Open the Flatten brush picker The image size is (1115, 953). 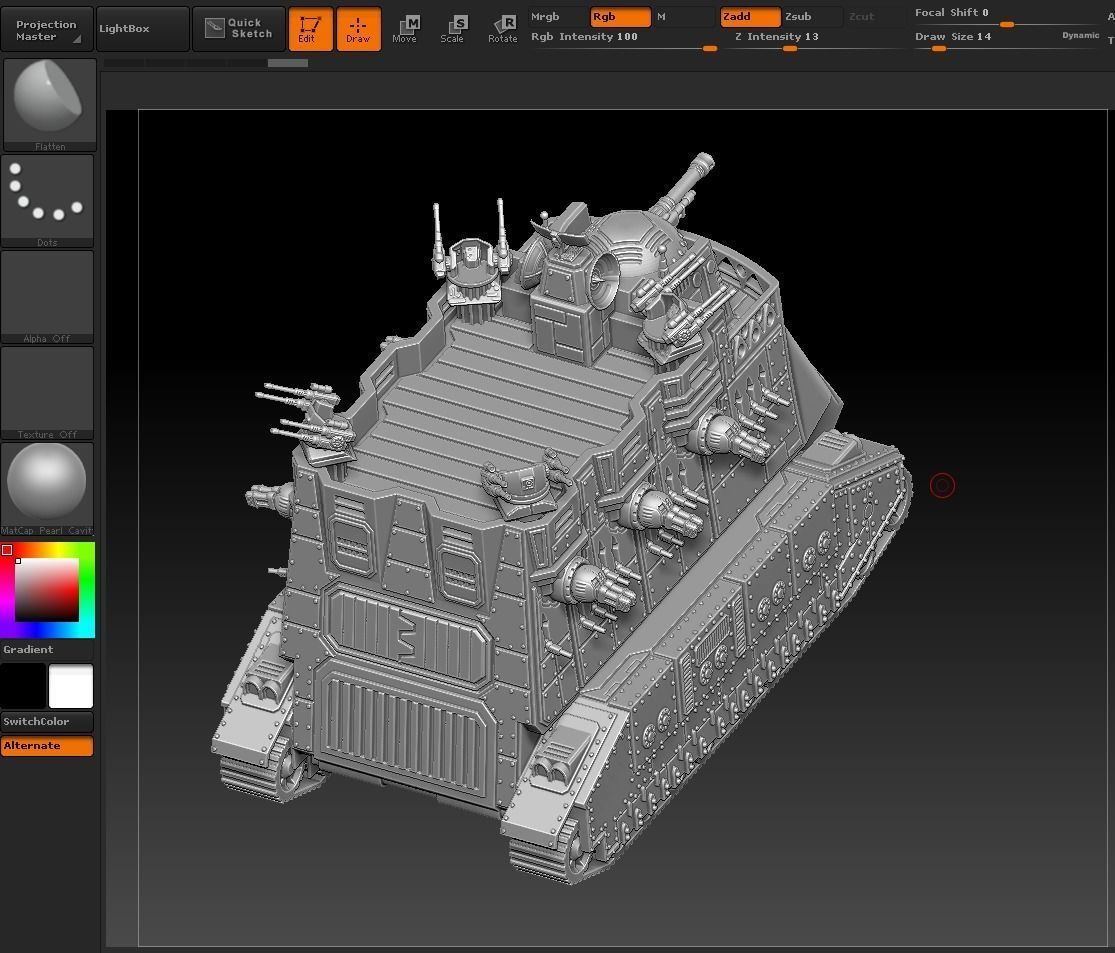tap(50, 105)
